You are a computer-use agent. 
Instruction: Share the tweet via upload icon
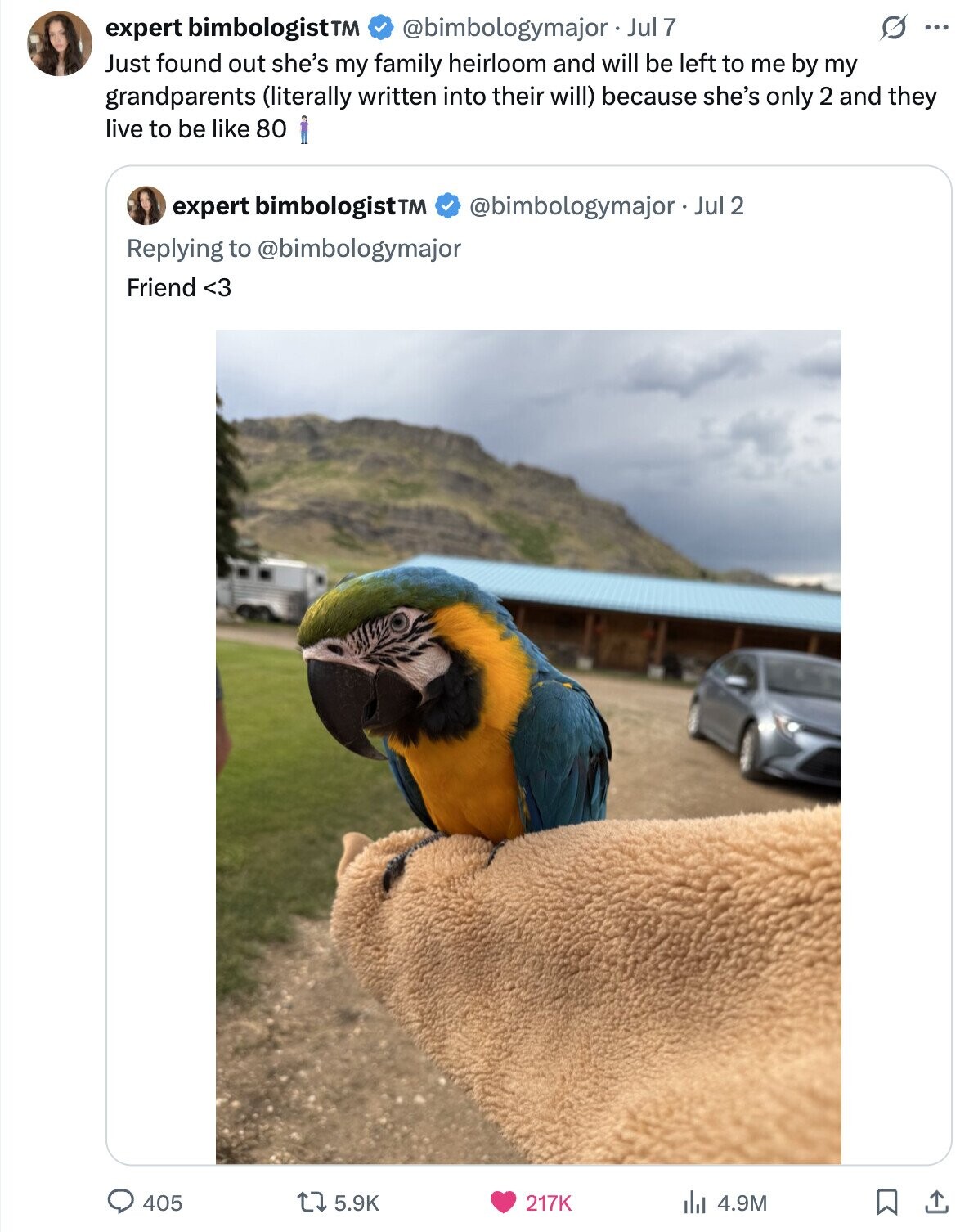click(936, 1202)
